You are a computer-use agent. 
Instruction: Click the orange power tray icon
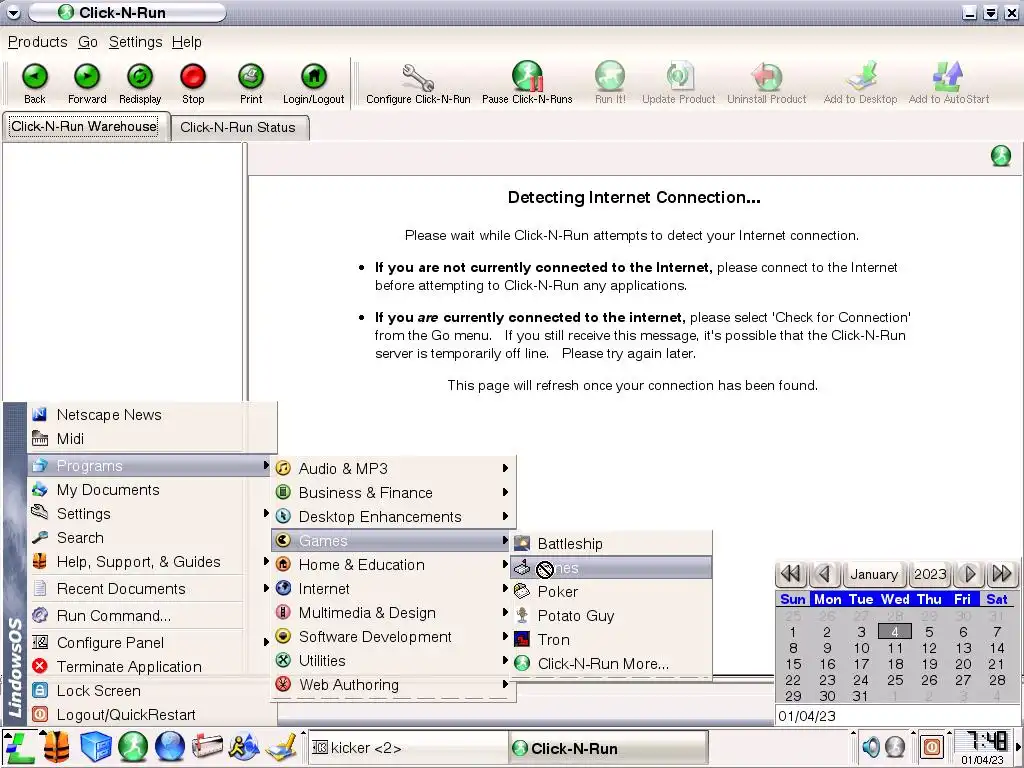point(932,746)
